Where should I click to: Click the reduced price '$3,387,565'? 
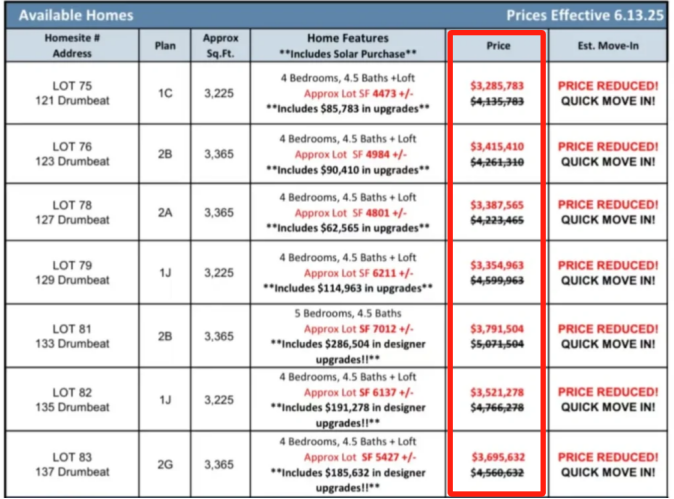click(497, 205)
